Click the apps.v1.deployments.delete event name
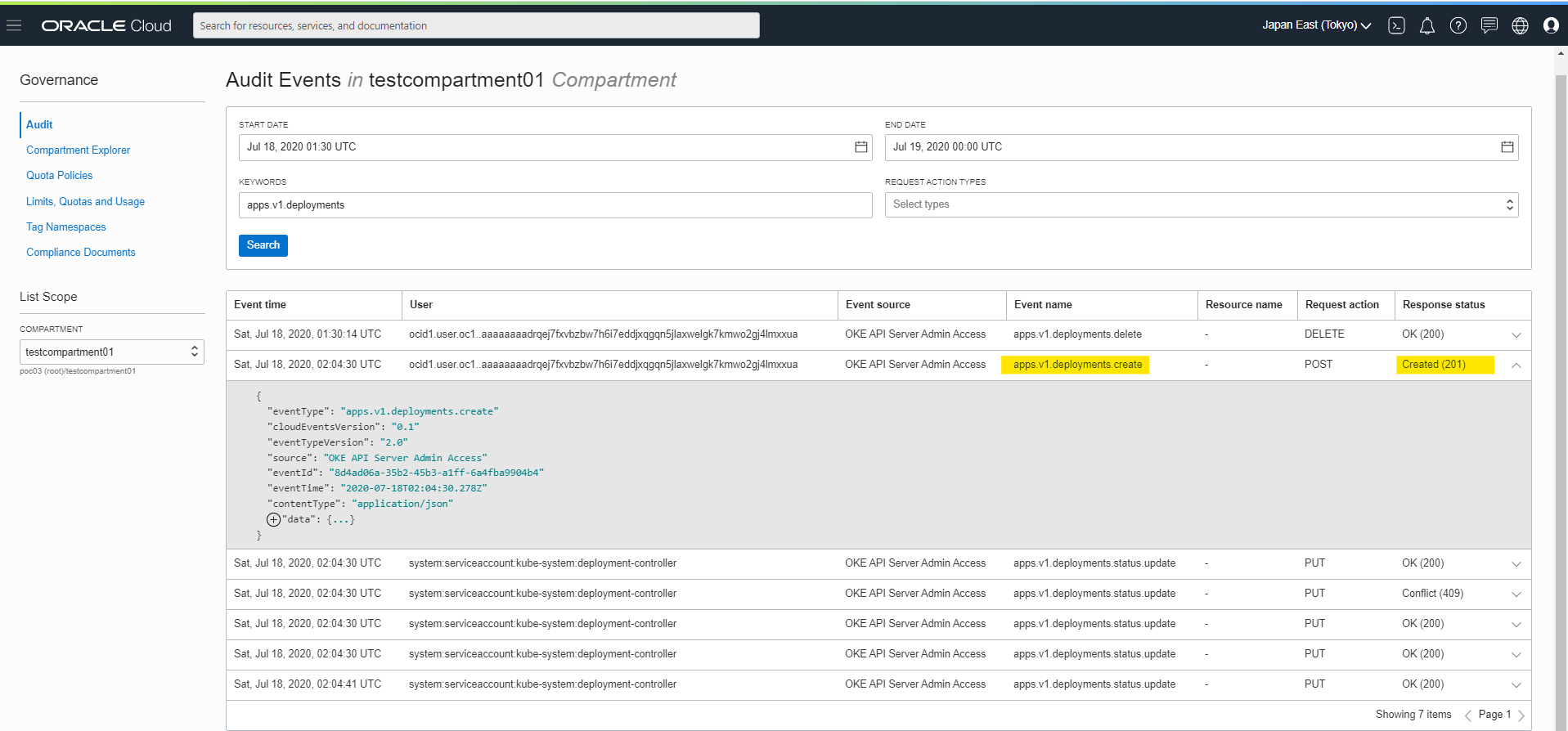 1077,334
